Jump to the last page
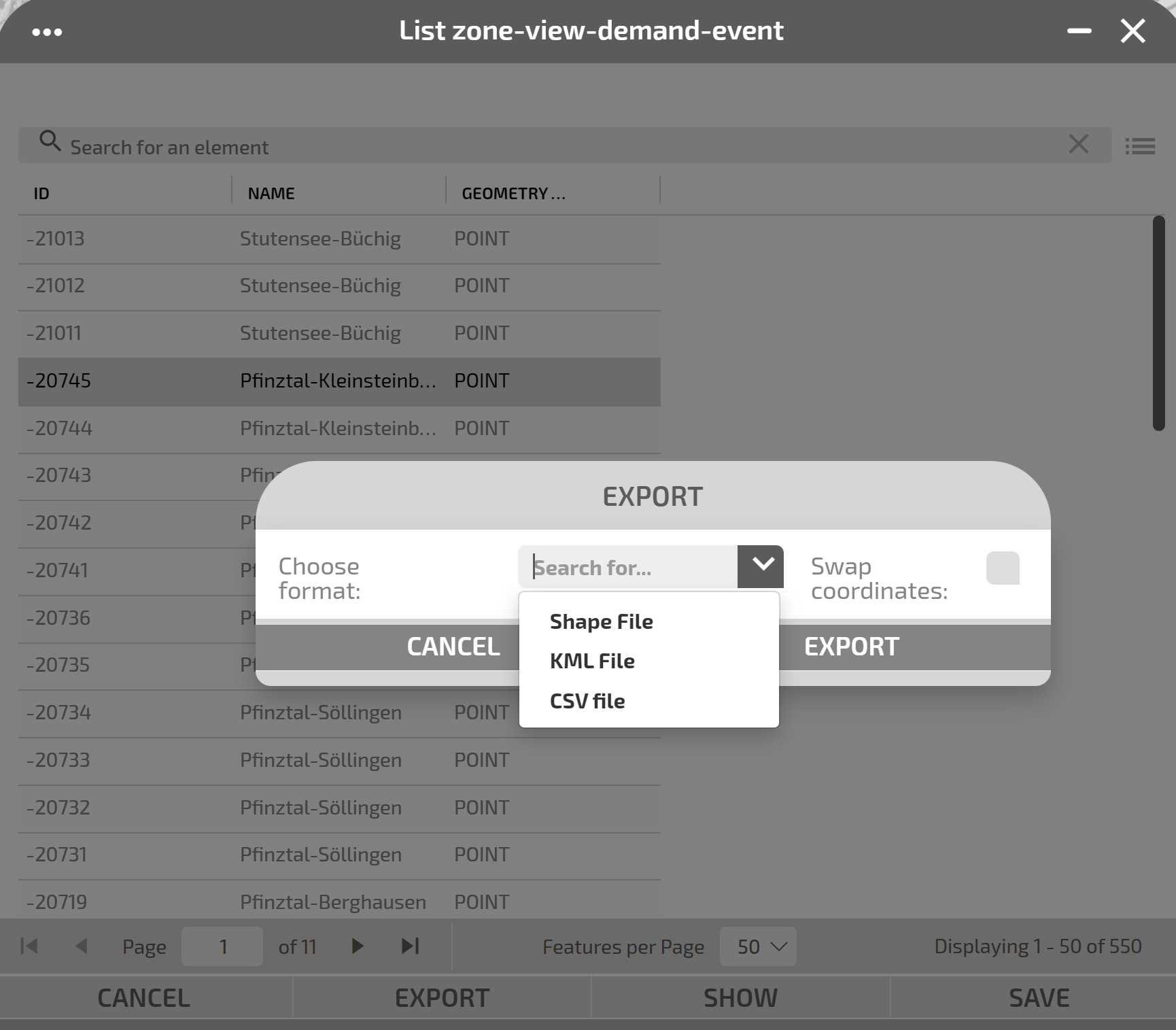Viewport: 1176px width, 1030px height. tap(410, 946)
